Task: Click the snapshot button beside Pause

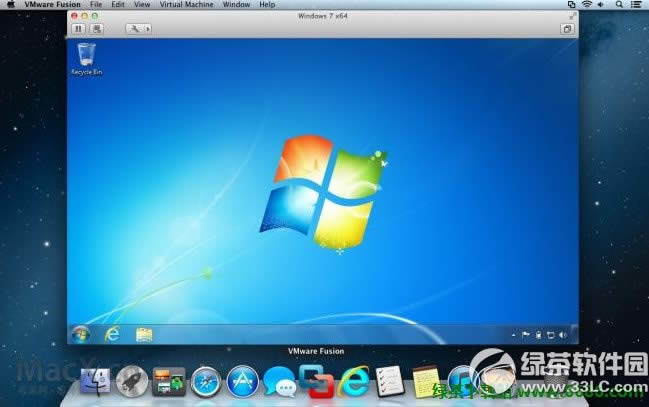Action: [x=97, y=29]
